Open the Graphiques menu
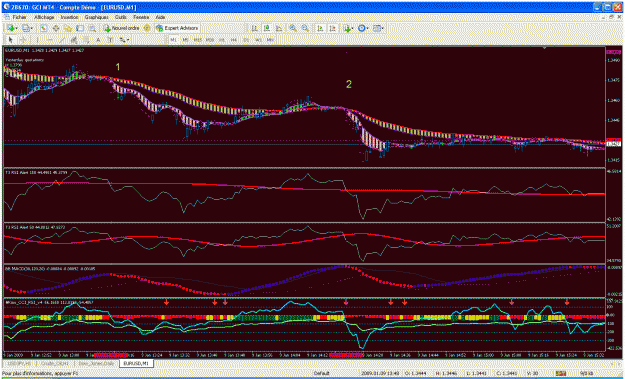Image resolution: width=625 pixels, height=379 pixels. click(96, 18)
